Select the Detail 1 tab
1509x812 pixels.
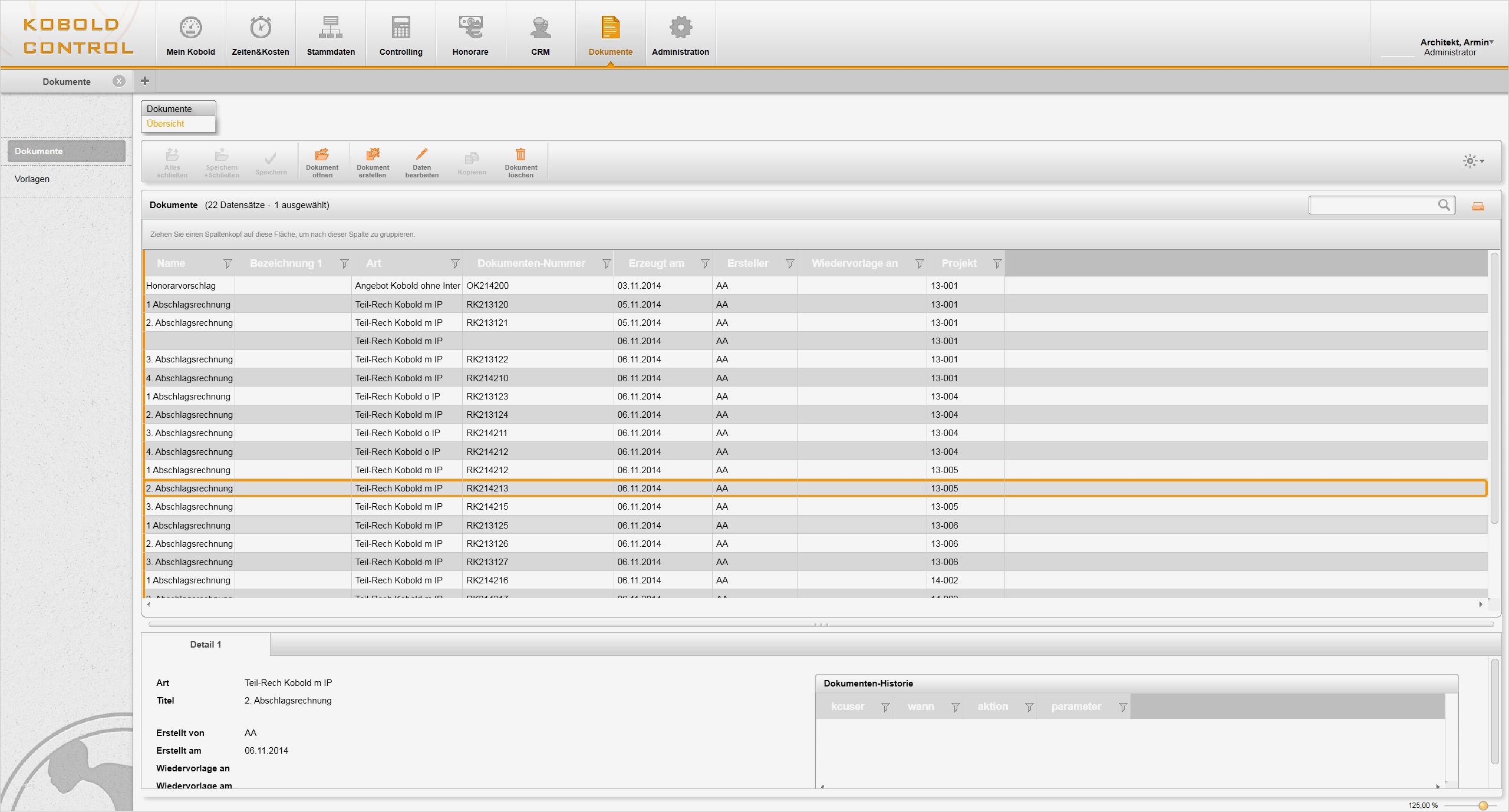coord(205,645)
